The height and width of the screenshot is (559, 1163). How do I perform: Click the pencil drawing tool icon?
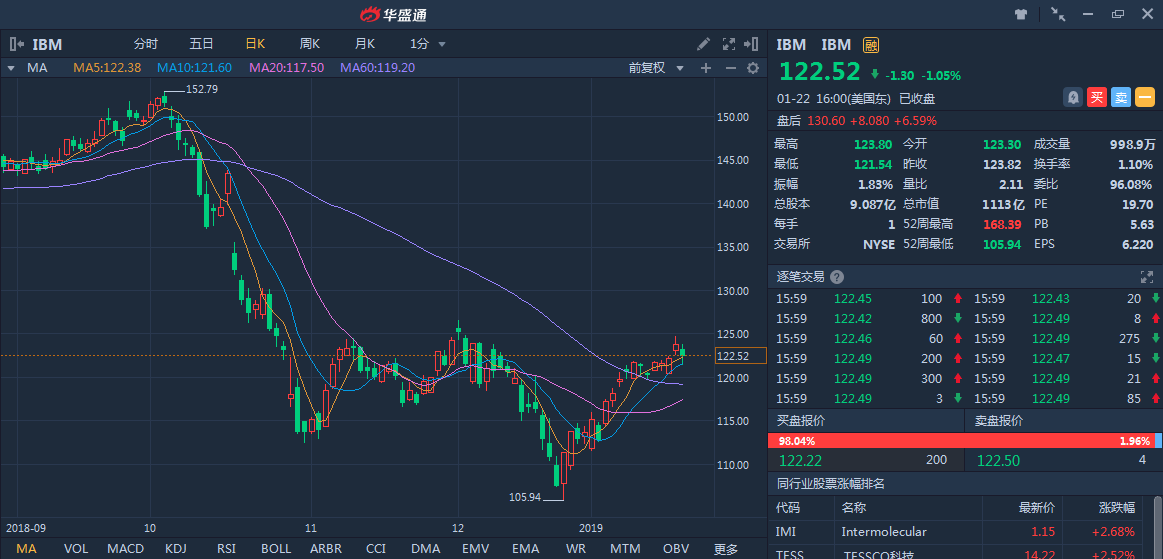tap(704, 44)
